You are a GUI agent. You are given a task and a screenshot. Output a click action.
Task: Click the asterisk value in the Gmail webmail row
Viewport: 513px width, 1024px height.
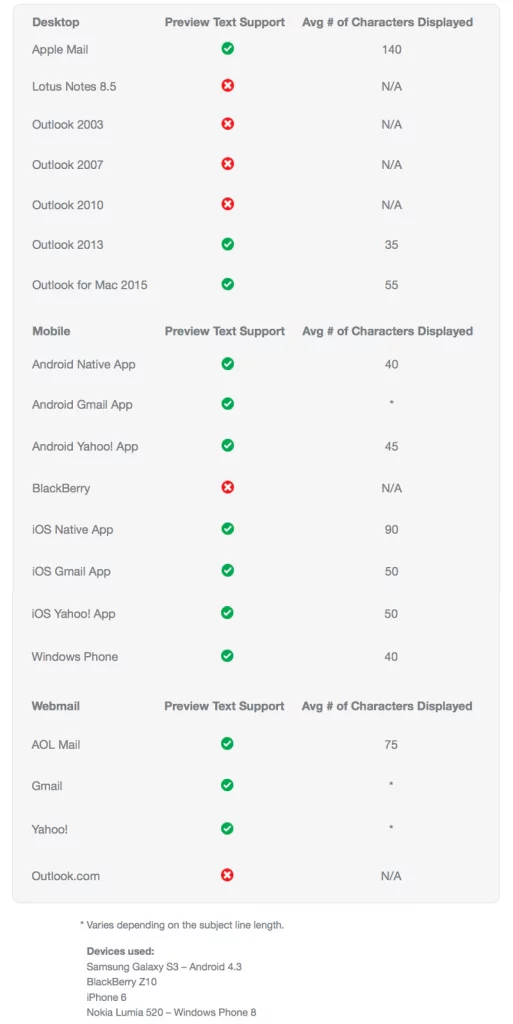tap(391, 784)
